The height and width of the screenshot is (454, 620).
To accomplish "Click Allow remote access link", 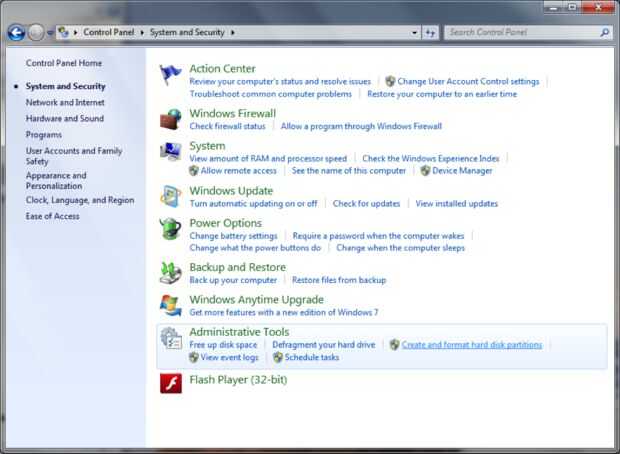I will [238, 171].
